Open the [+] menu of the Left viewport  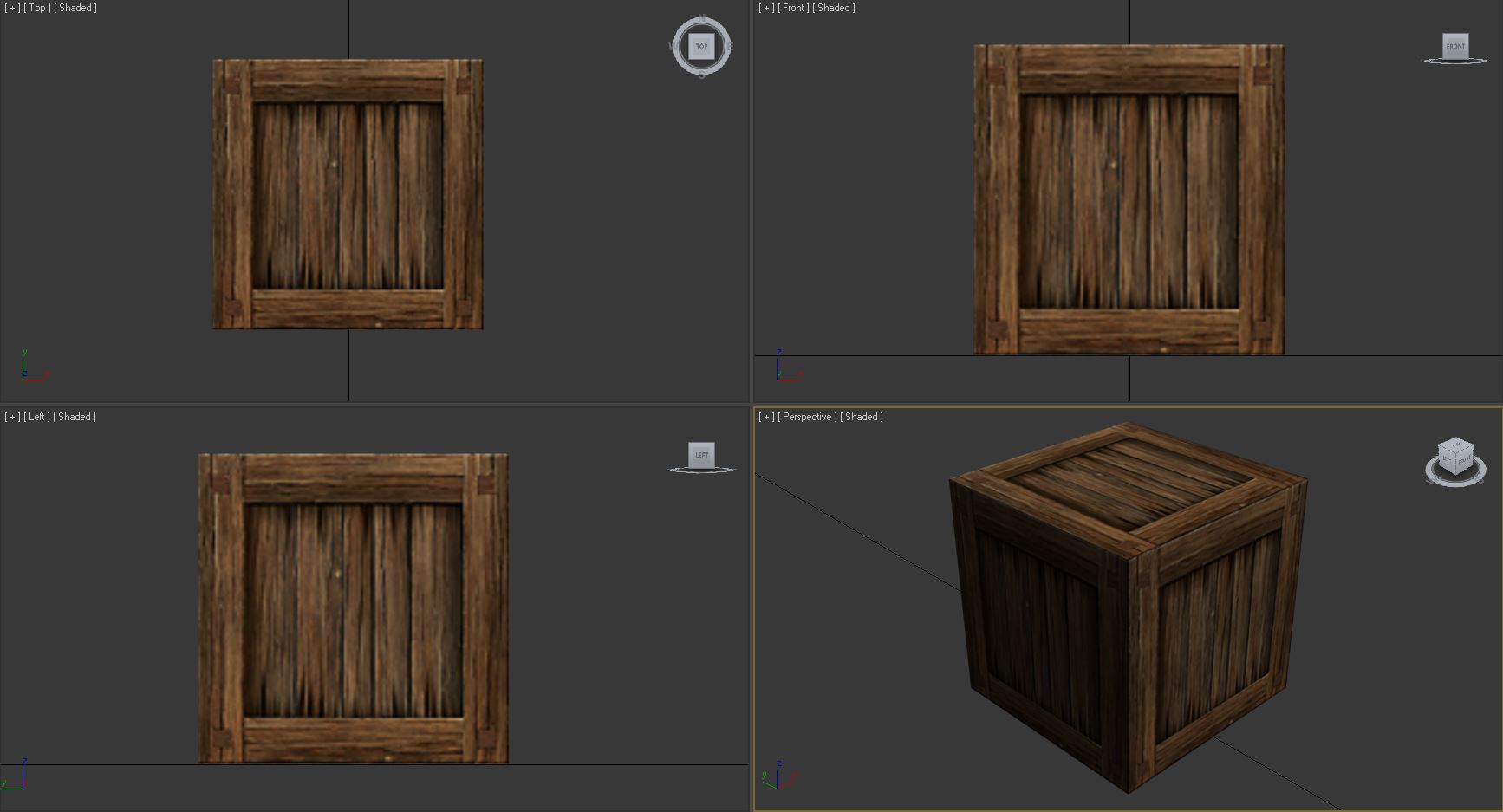click(x=12, y=417)
